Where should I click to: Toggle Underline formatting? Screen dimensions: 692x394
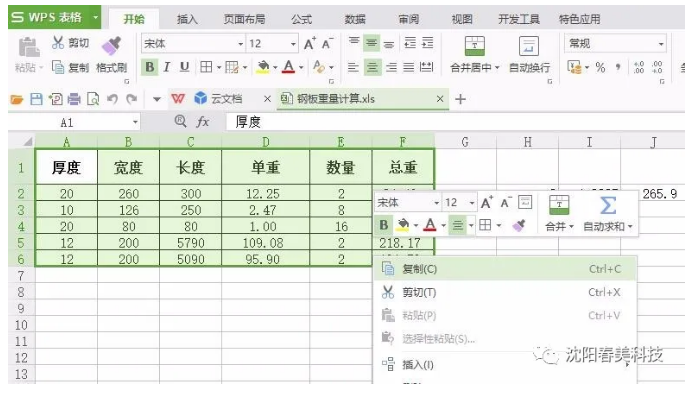point(184,67)
